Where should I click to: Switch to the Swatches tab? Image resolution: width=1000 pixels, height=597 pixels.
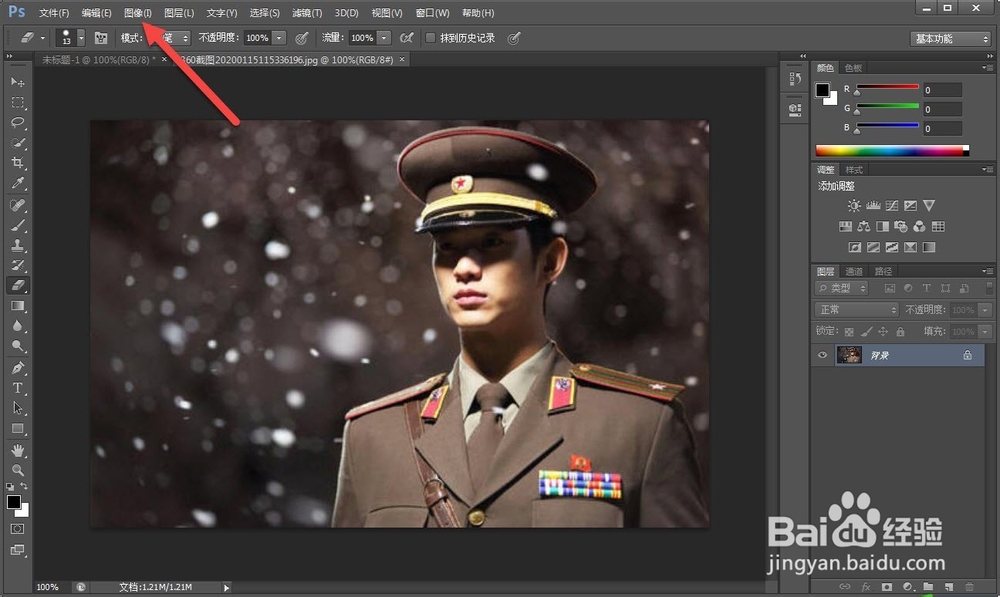[x=853, y=68]
